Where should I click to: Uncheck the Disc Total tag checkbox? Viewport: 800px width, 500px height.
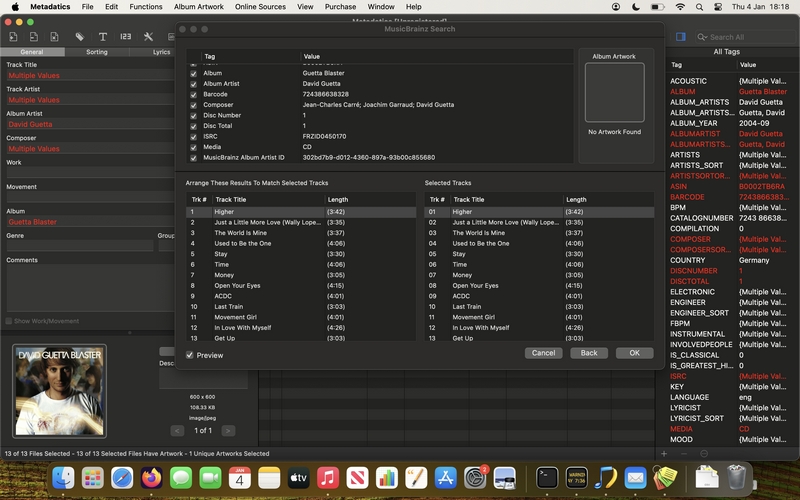pos(193,127)
